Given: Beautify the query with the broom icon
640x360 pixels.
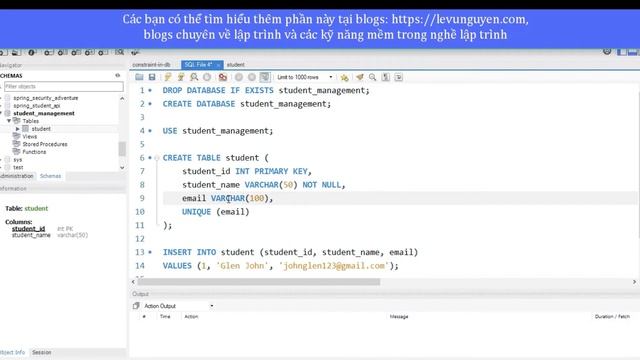Looking at the screenshot, I should 360,77.
